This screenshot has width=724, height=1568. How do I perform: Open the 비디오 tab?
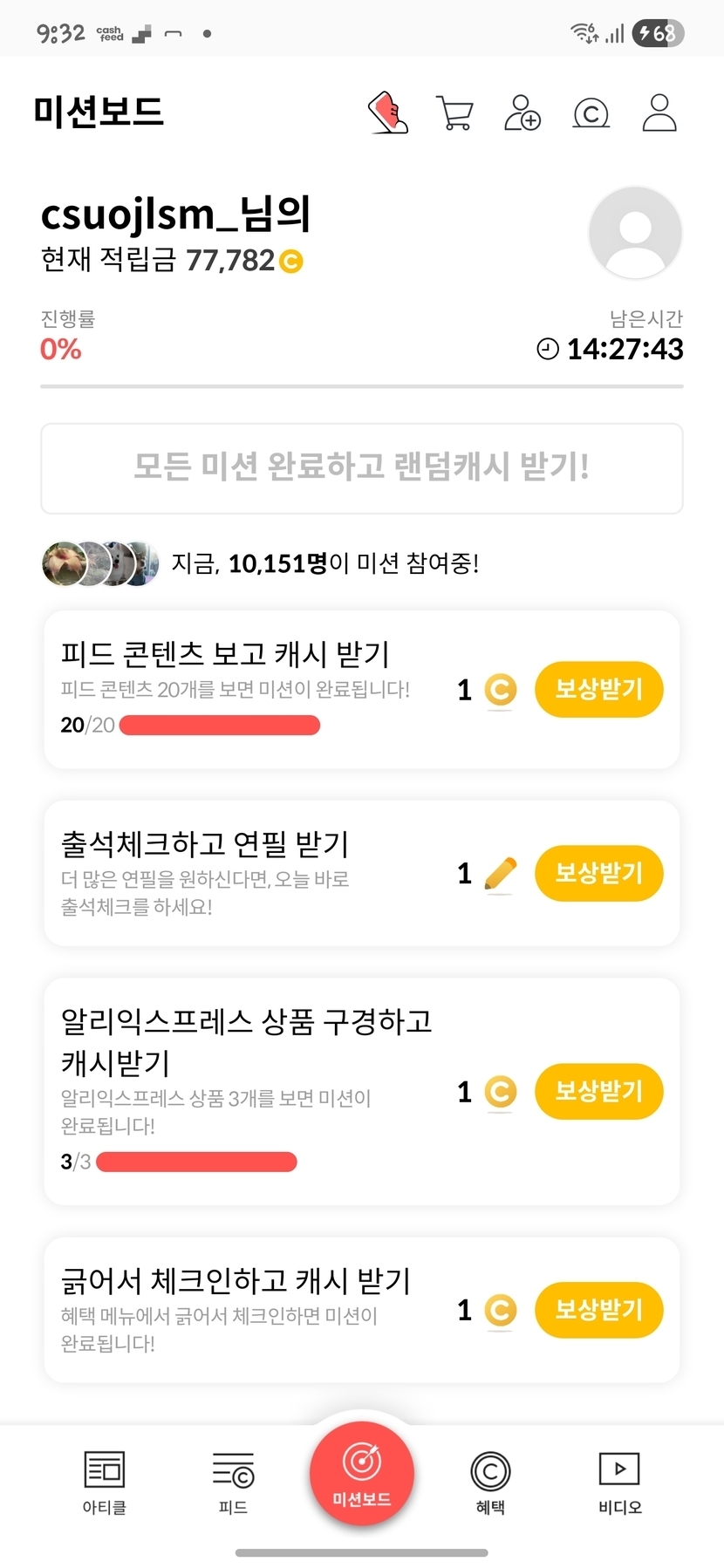(619, 1483)
